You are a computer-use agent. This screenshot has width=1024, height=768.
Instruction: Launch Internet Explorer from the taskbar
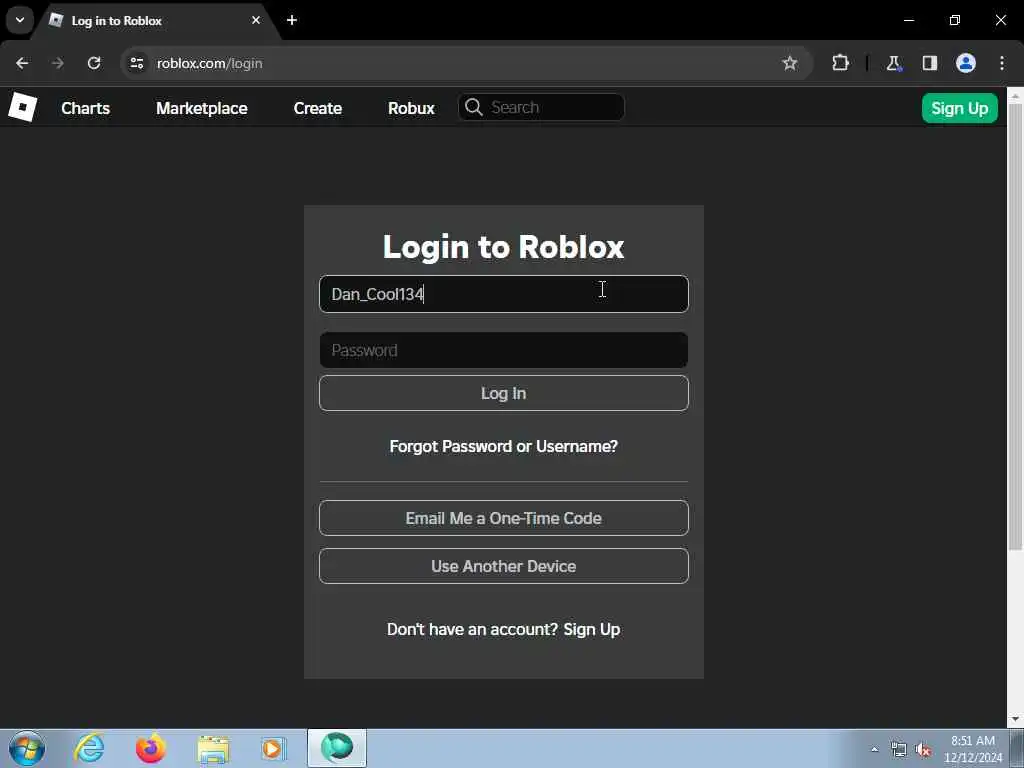click(89, 748)
